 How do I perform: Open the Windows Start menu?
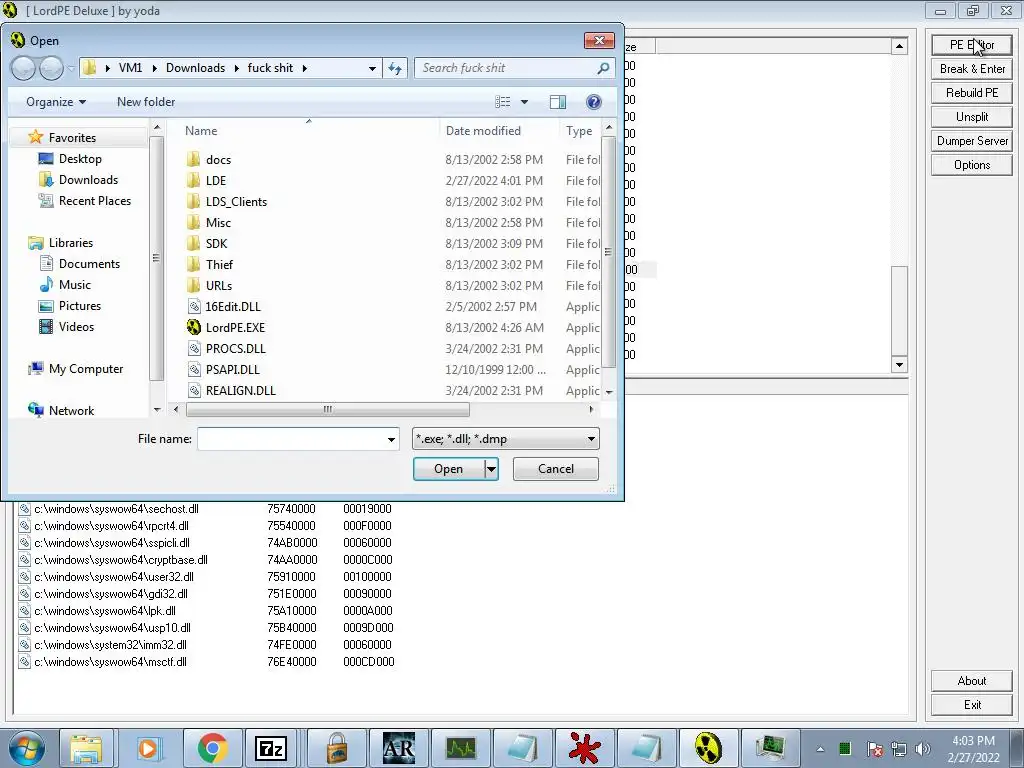[26, 748]
